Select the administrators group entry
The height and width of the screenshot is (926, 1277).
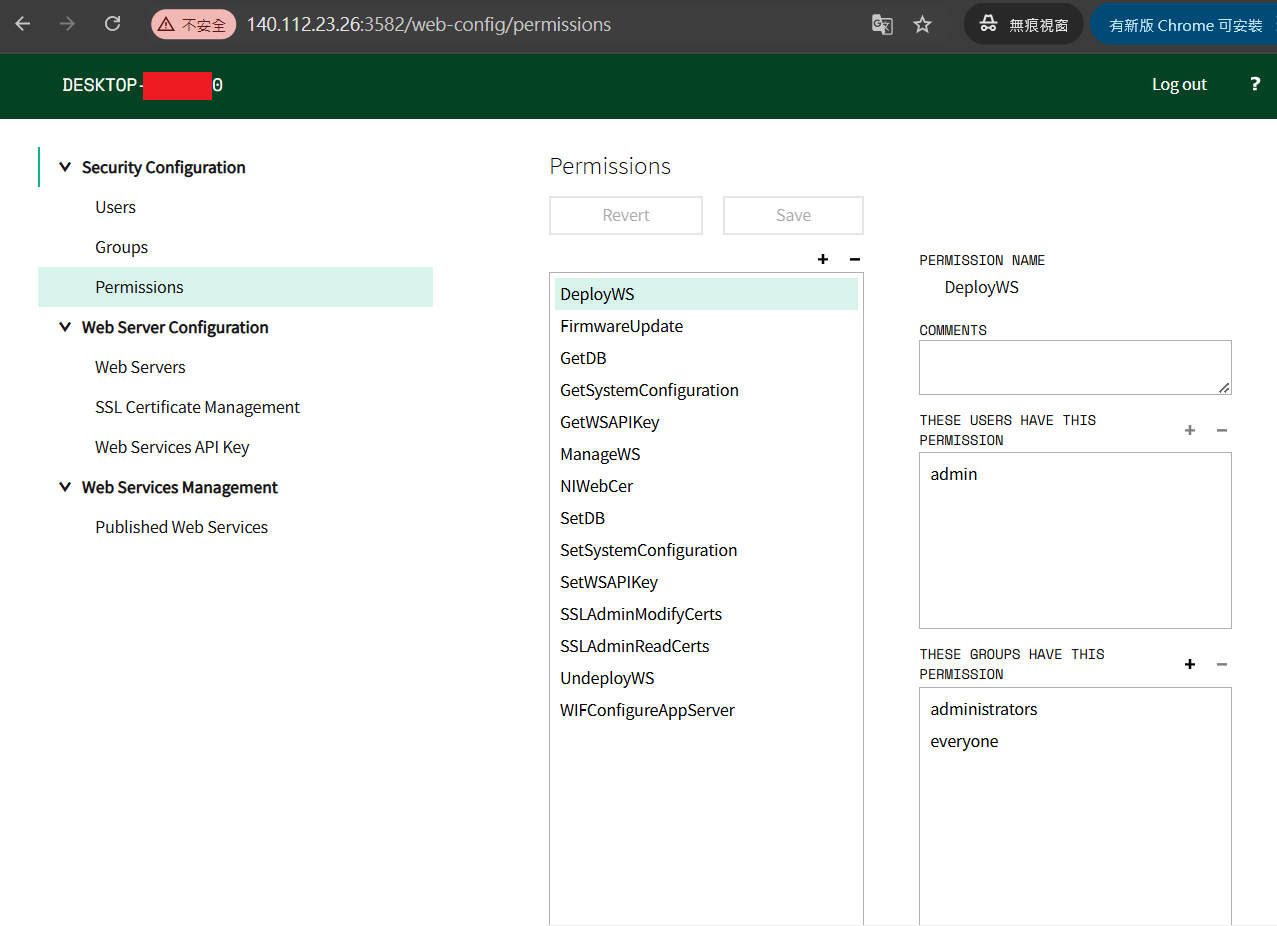(1075, 709)
